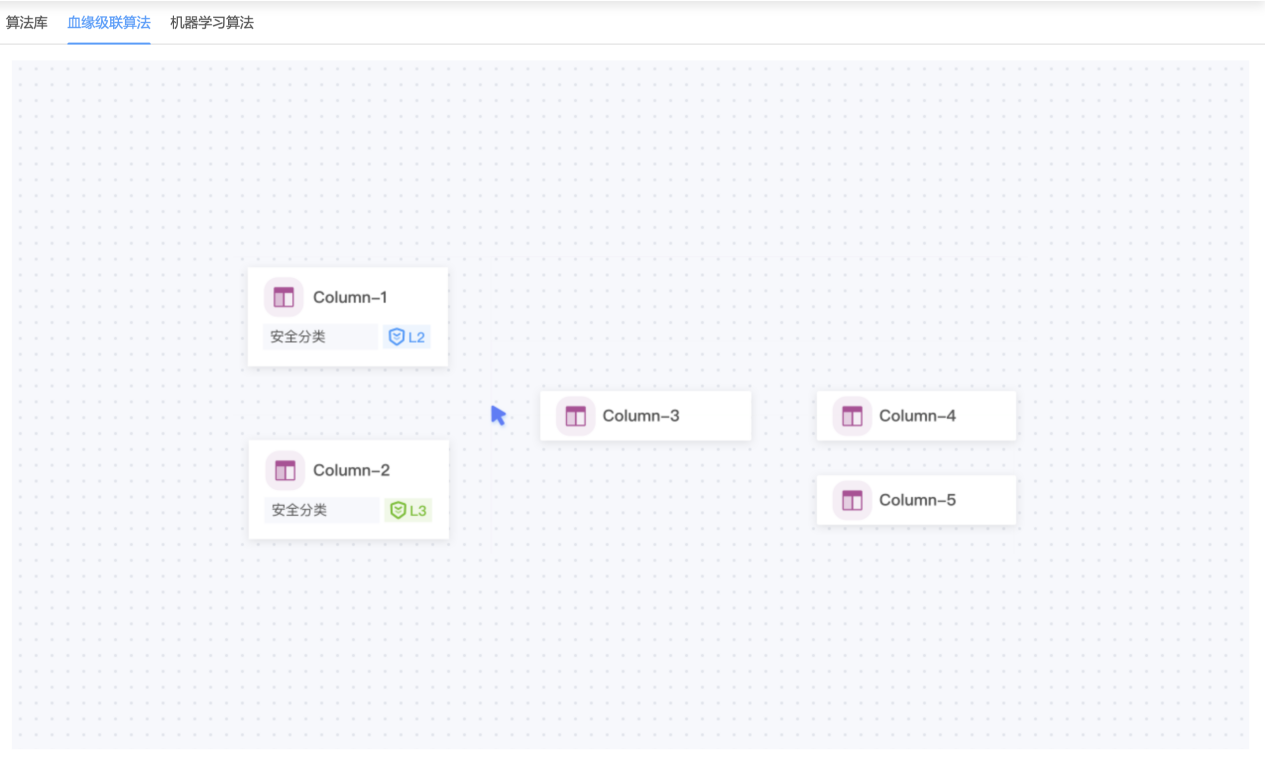Click 安全分类 field in Column-2 card
Screen dimensions: 1265x765
(322, 510)
